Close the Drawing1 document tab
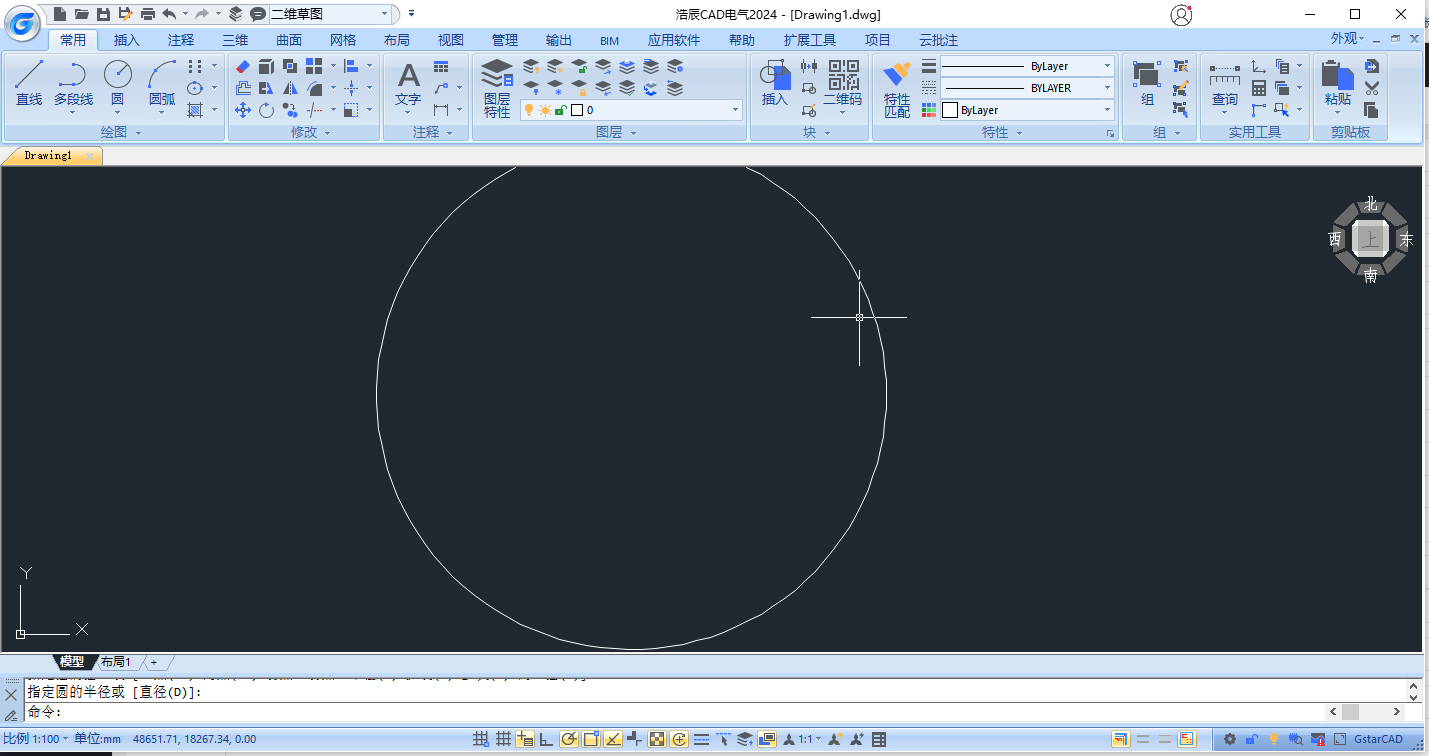1429x756 pixels. tap(89, 156)
